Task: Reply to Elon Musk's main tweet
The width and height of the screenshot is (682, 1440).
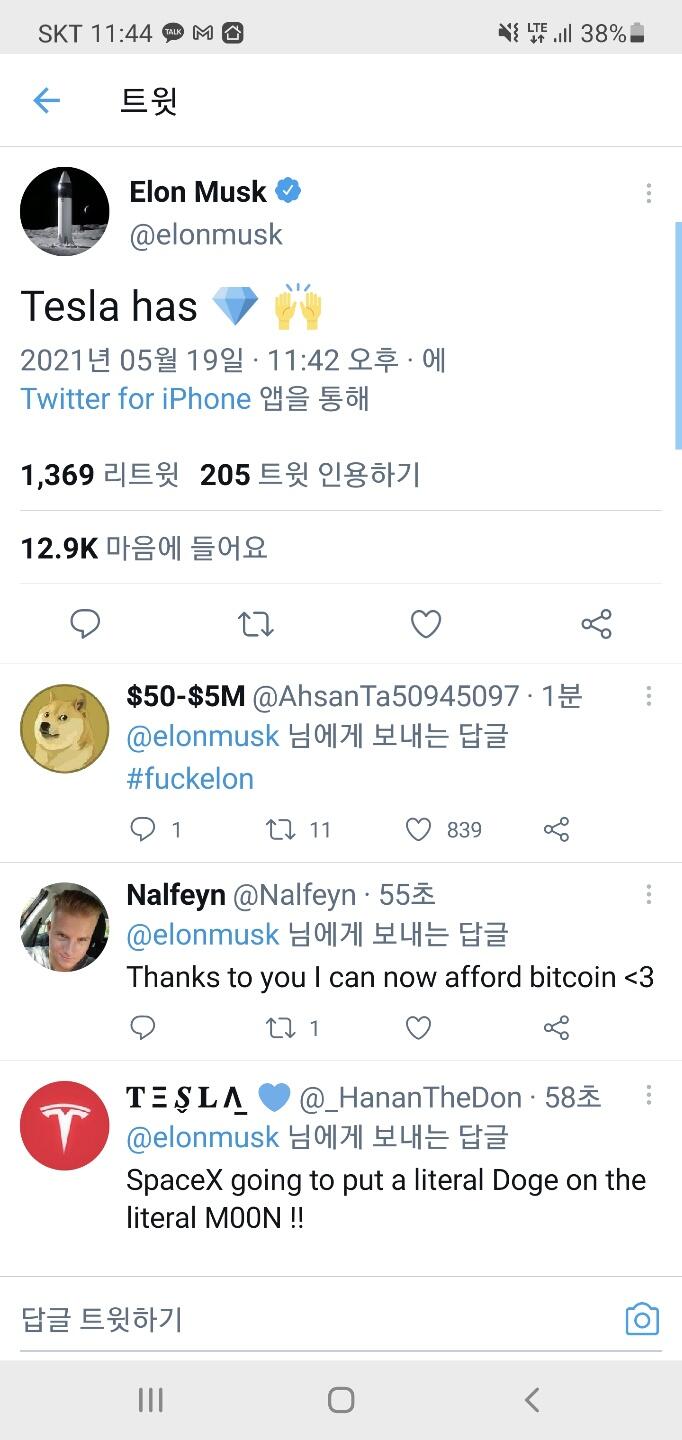Action: [85, 624]
